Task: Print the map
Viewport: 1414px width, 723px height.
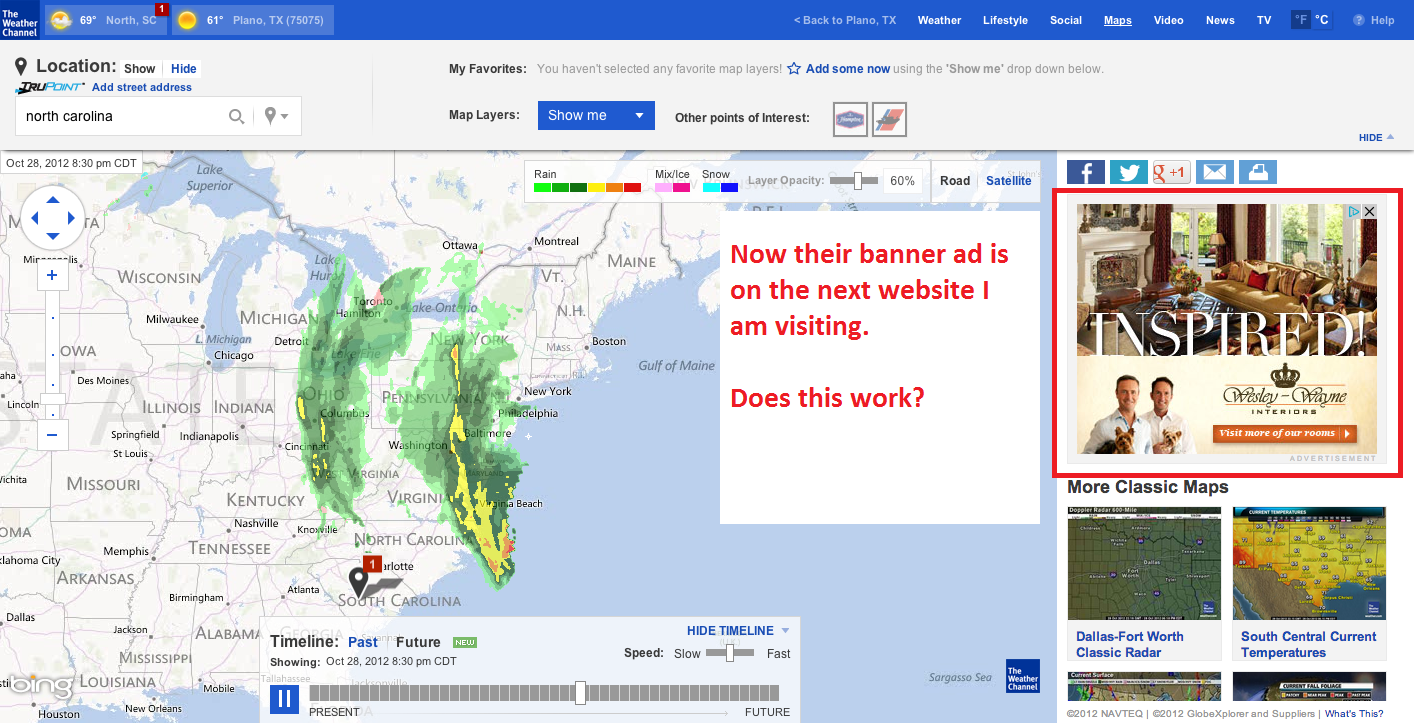Action: 1258,172
